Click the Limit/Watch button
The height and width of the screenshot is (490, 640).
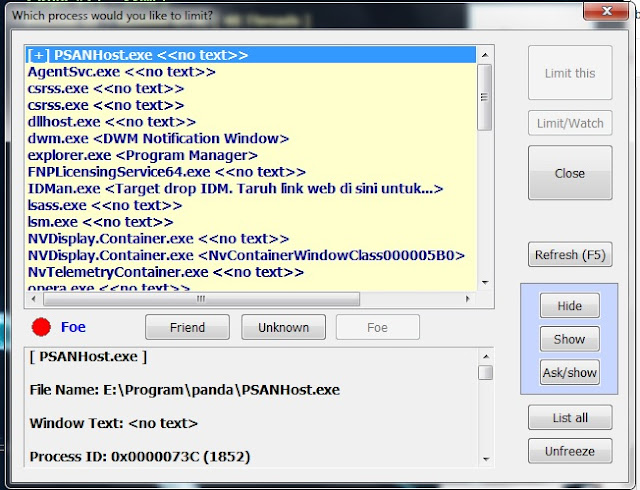pyautogui.click(x=570, y=123)
